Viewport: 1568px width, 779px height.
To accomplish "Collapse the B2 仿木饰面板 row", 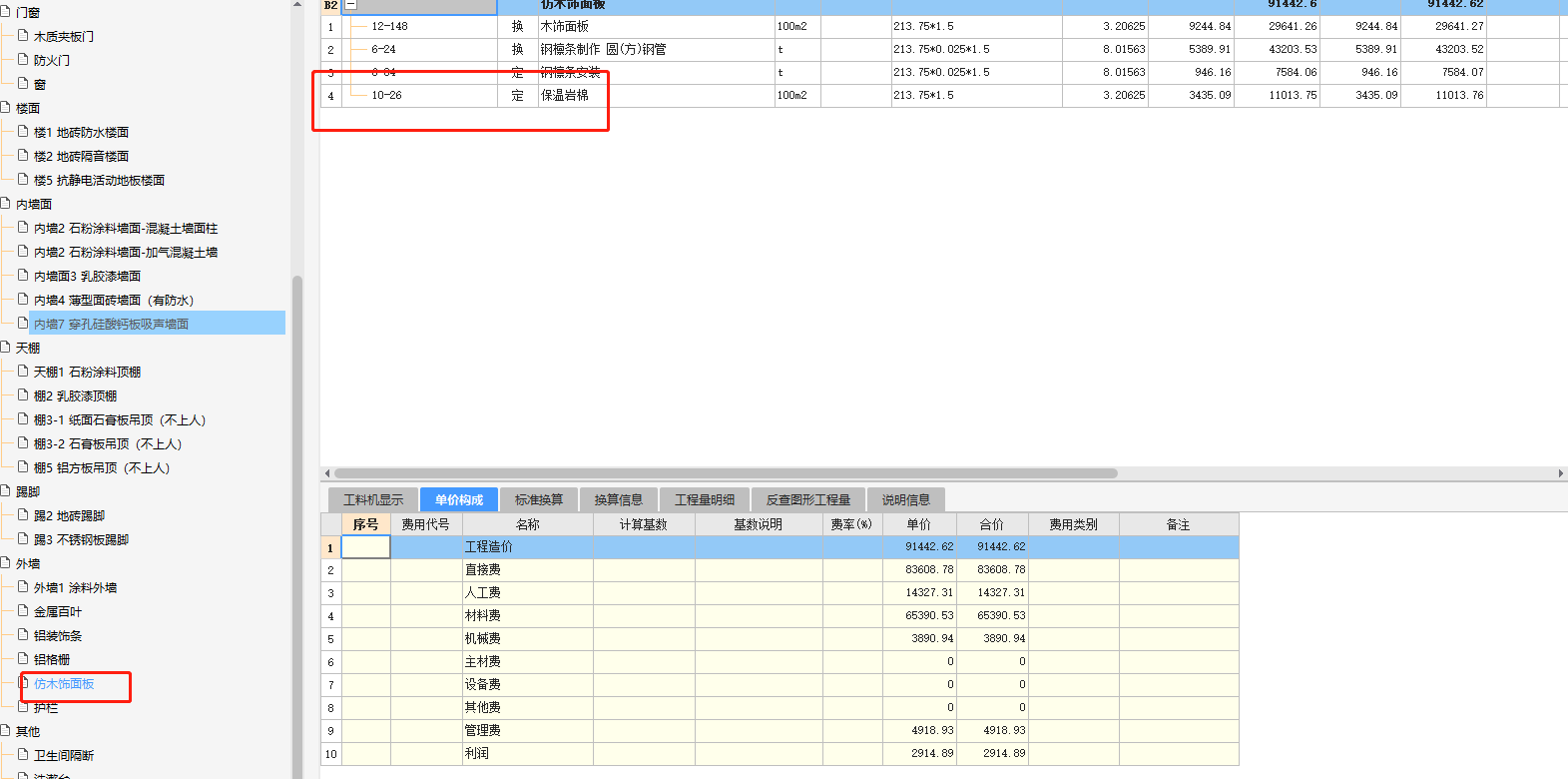I will point(350,5).
